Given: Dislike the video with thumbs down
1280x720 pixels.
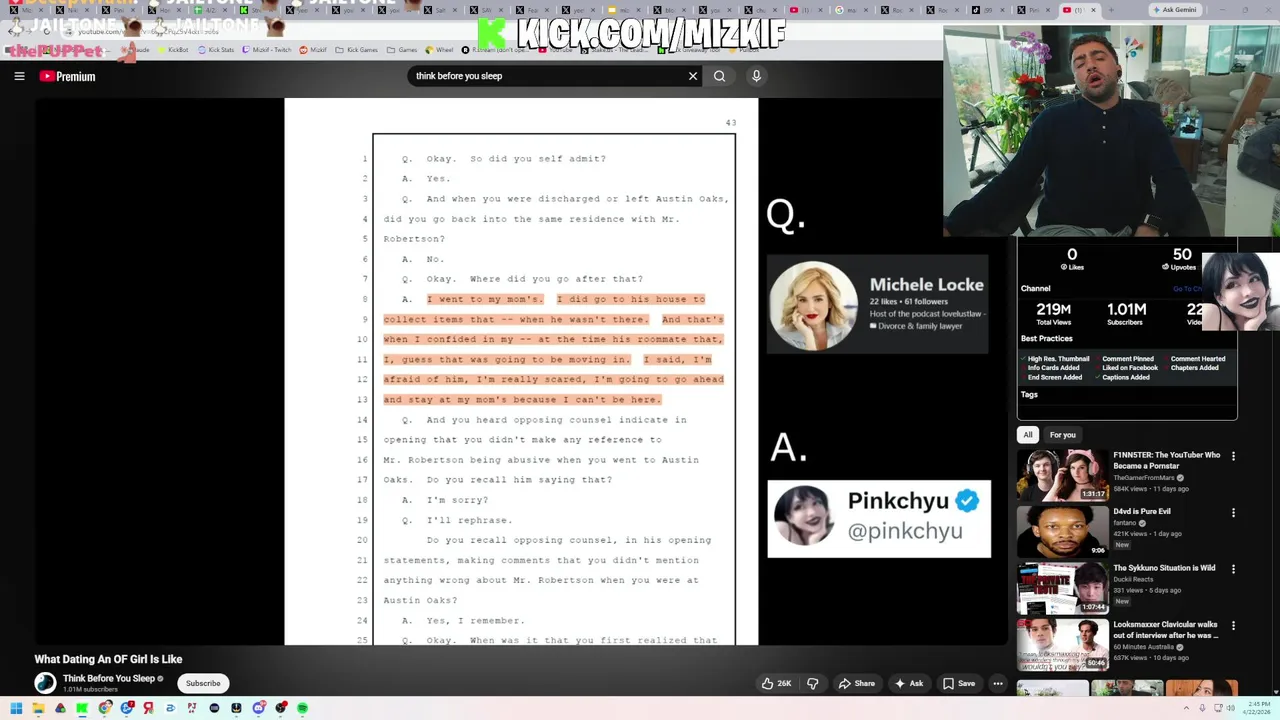Looking at the screenshot, I should (812, 684).
